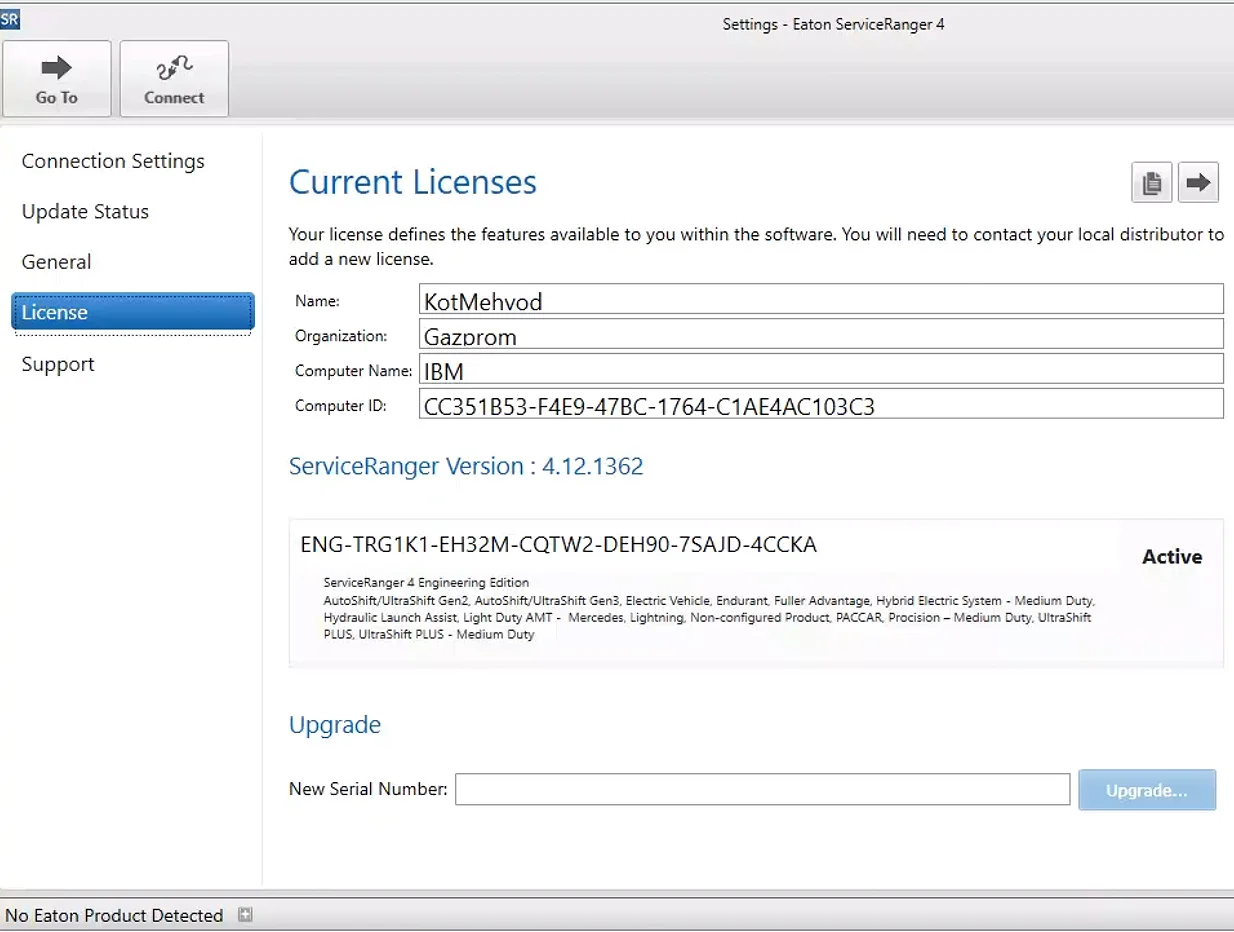Click the Go To arrow button
Screen dimensions: 1234x932
point(57,79)
